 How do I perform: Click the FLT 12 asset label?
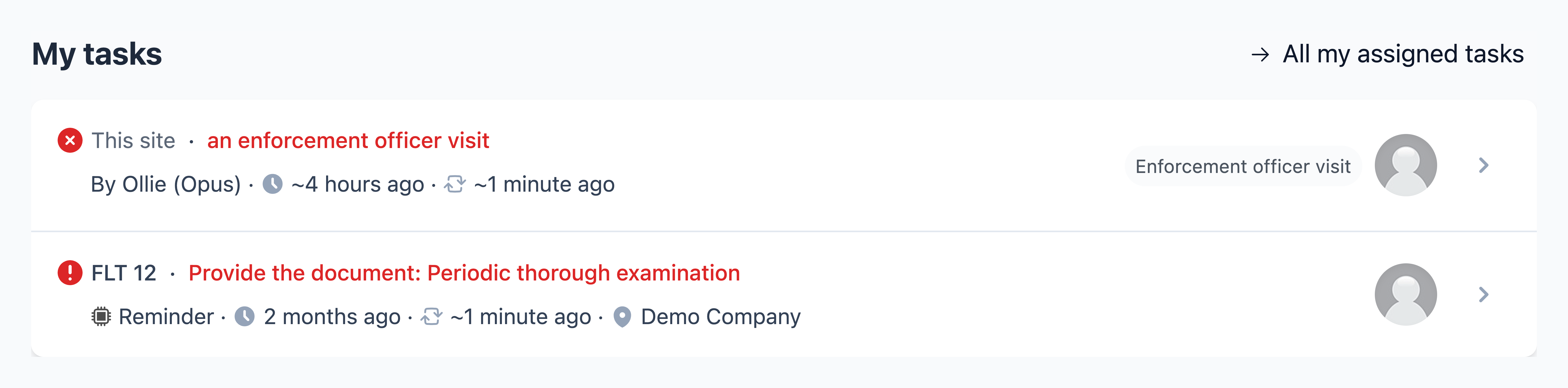point(124,273)
